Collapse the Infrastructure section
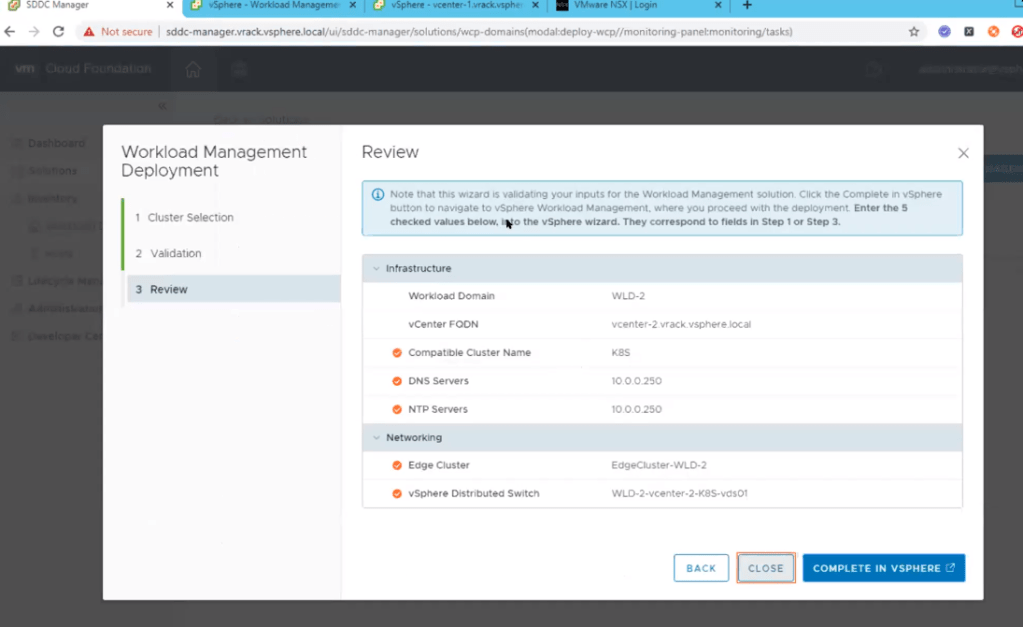Viewport: 1023px width, 627px height. click(376, 269)
